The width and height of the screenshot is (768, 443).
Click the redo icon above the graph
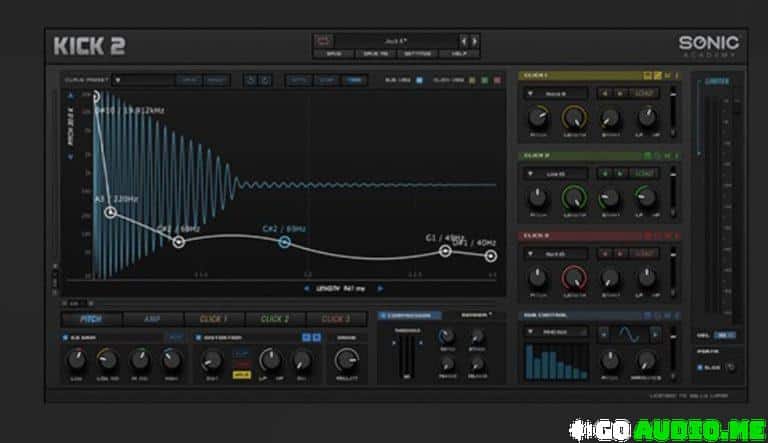point(265,80)
